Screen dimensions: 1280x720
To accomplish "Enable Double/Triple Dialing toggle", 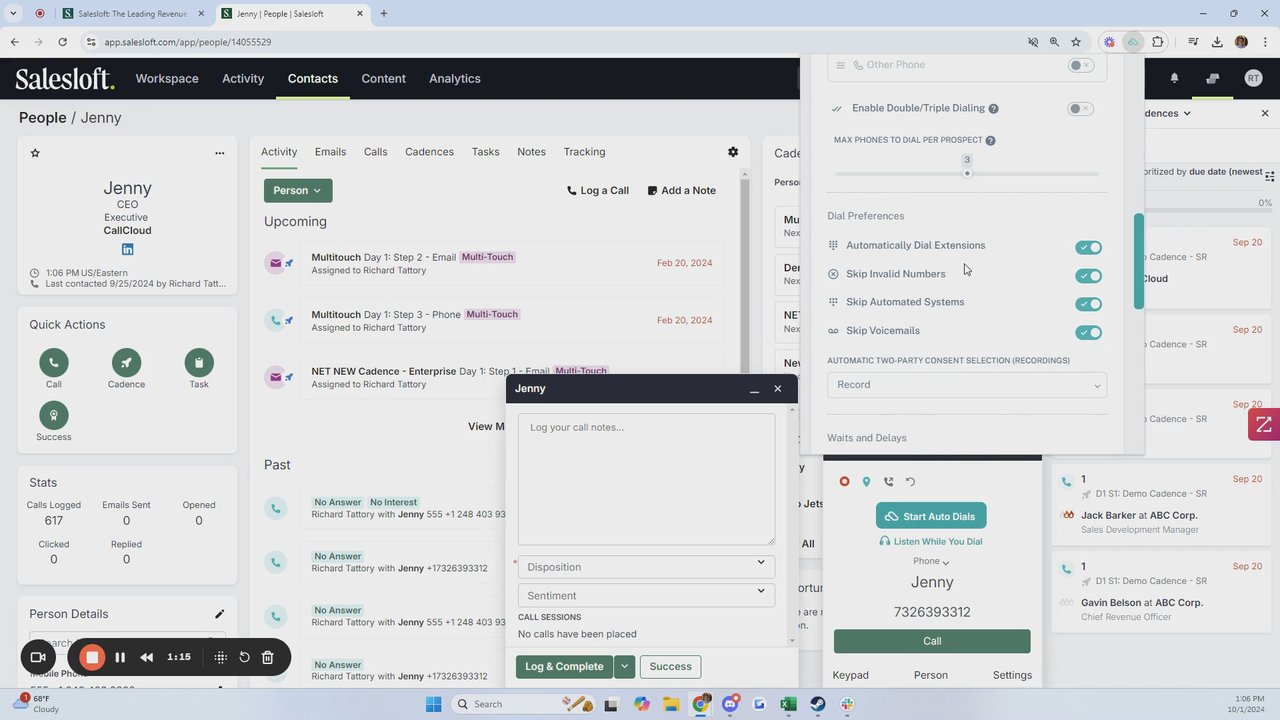I will click(x=1080, y=108).
